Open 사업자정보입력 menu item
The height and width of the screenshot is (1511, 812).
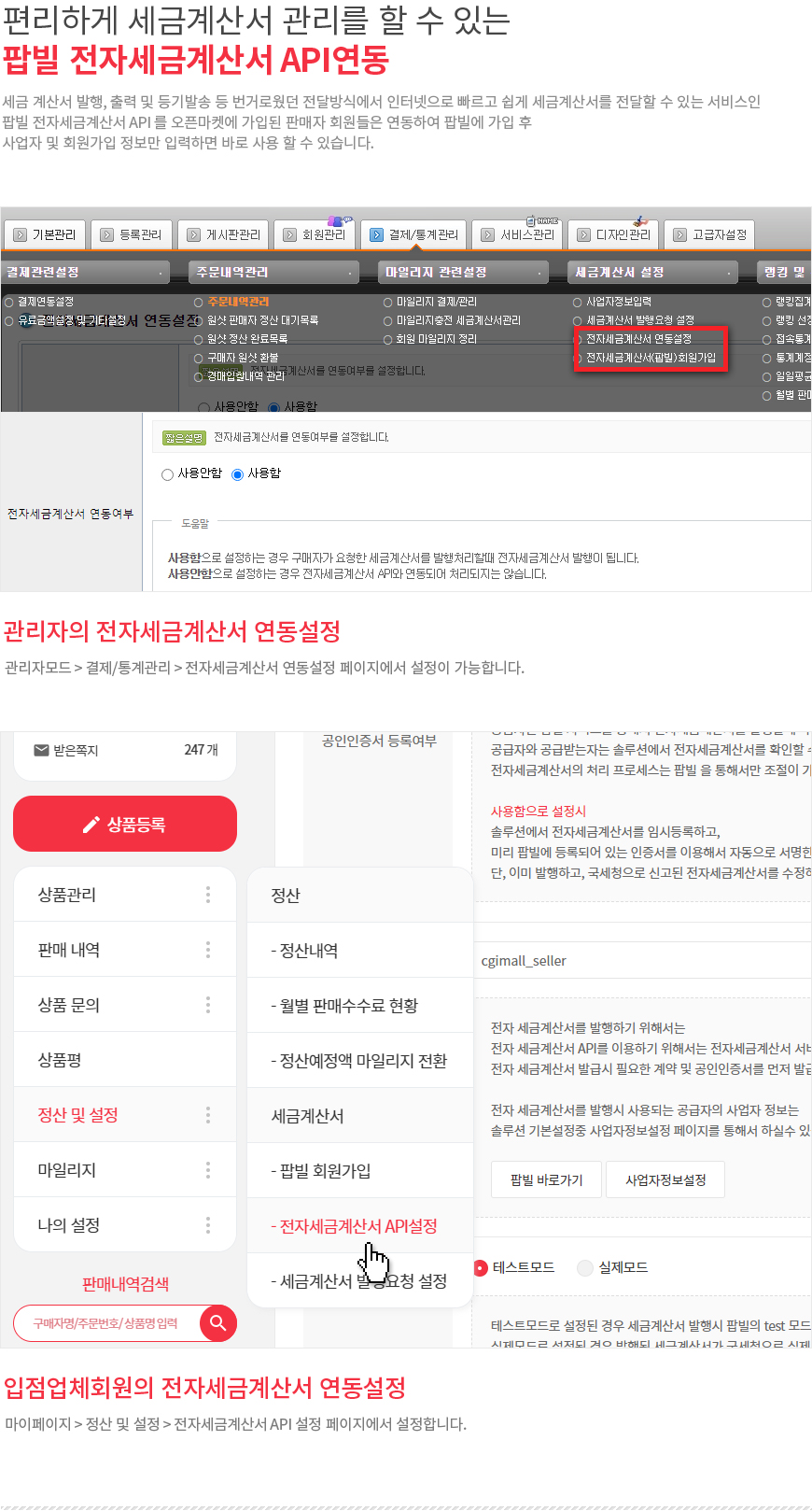point(619,302)
